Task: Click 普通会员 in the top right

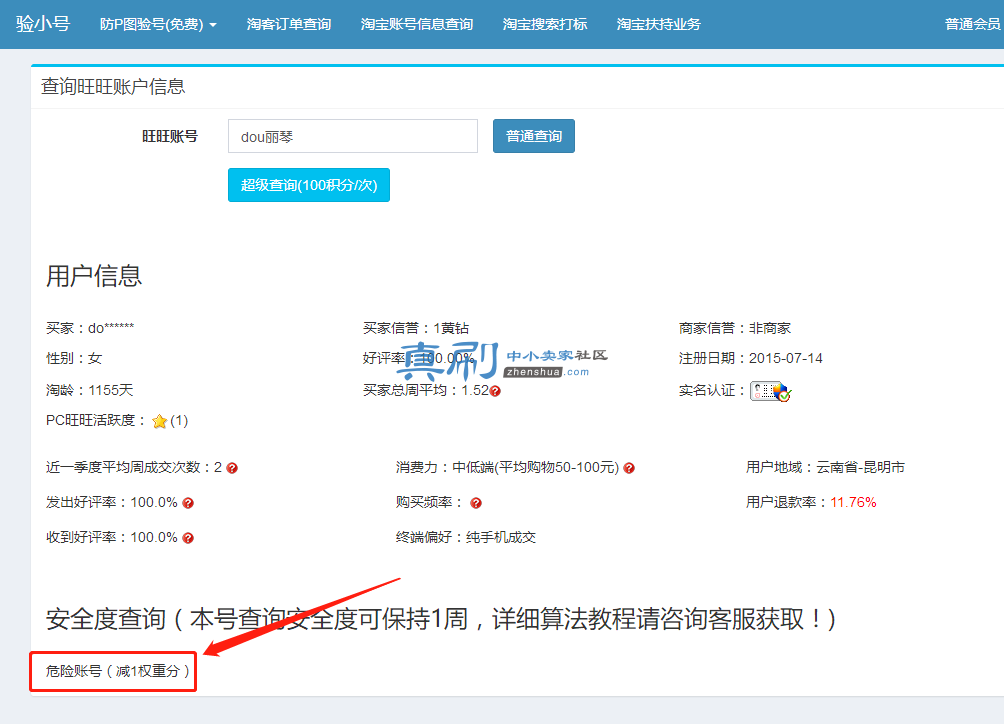Action: (972, 24)
